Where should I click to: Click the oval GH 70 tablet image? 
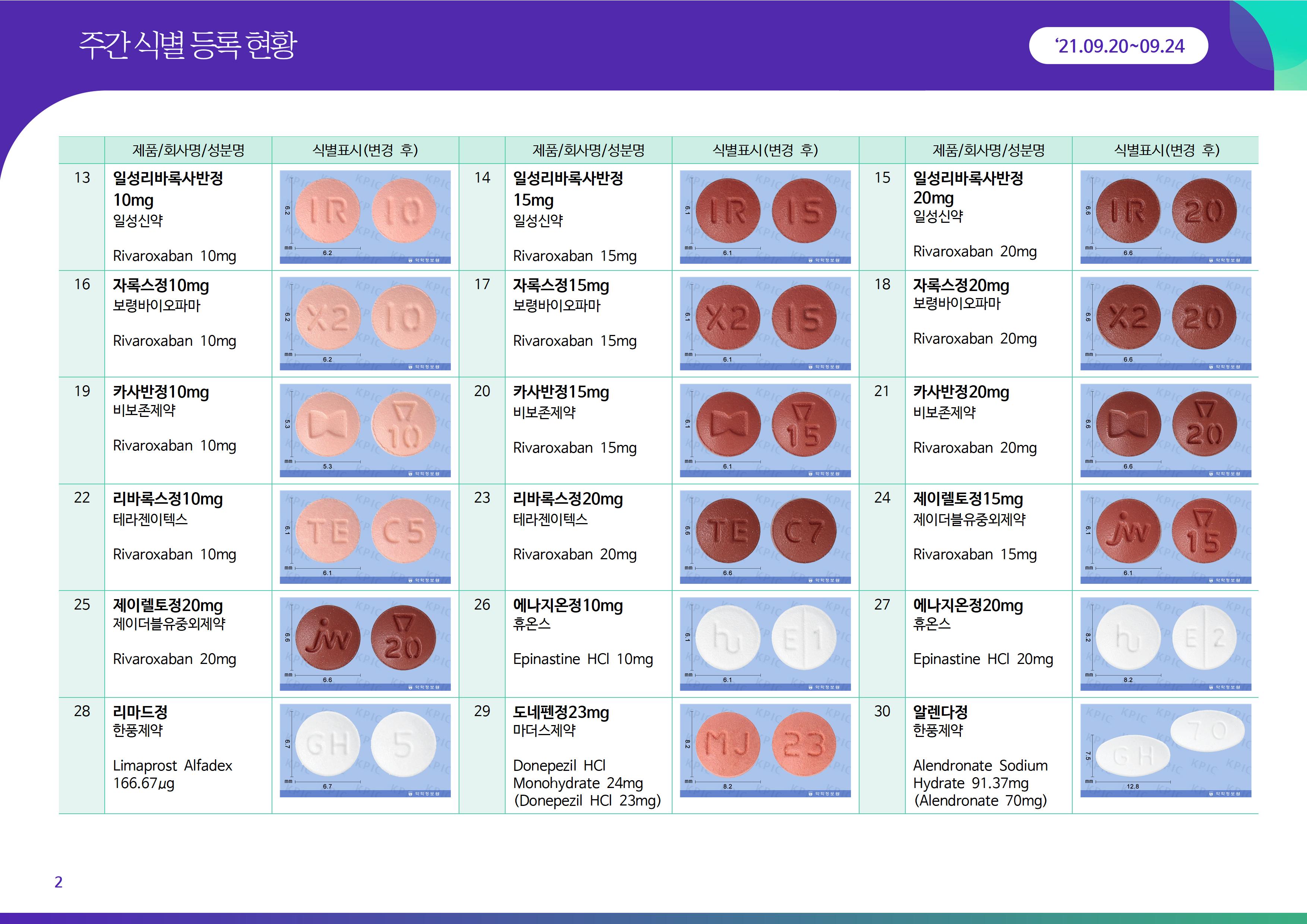[1165, 750]
